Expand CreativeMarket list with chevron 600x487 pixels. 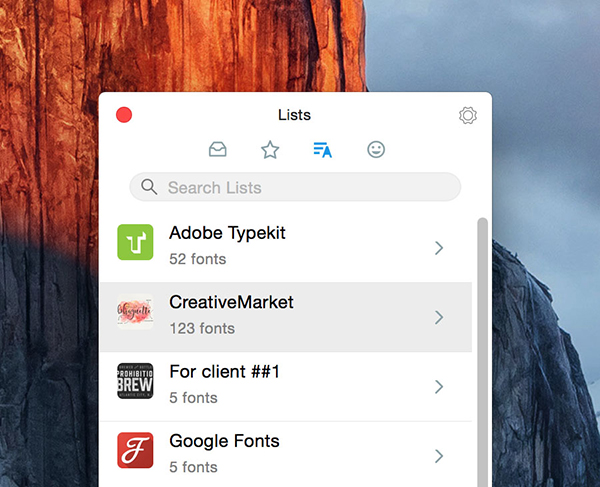point(439,317)
